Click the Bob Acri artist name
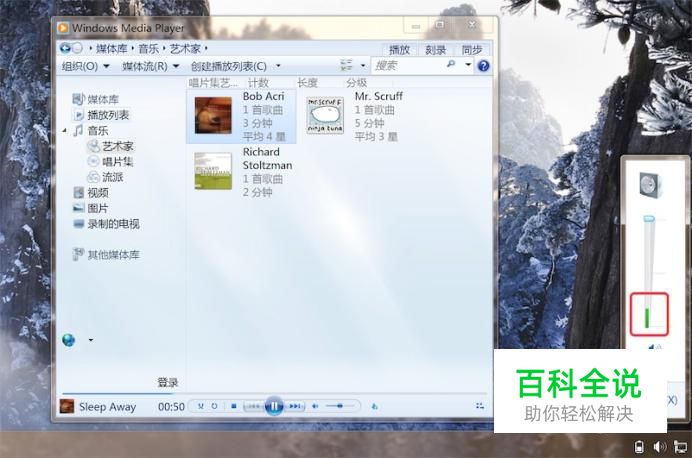 (x=263, y=96)
